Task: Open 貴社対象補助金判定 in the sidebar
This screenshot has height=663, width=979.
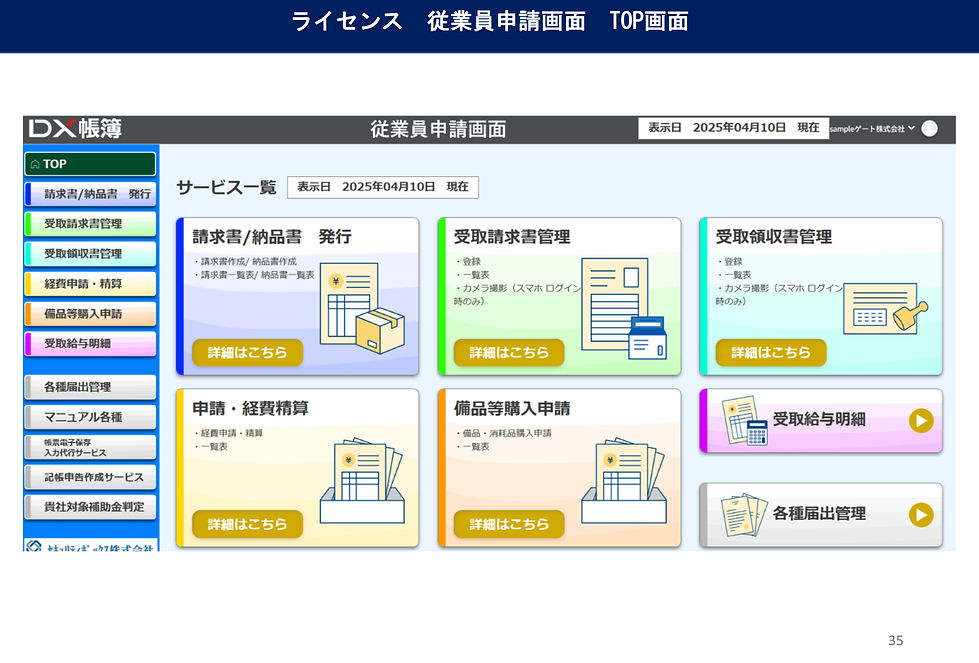Action: 90,507
